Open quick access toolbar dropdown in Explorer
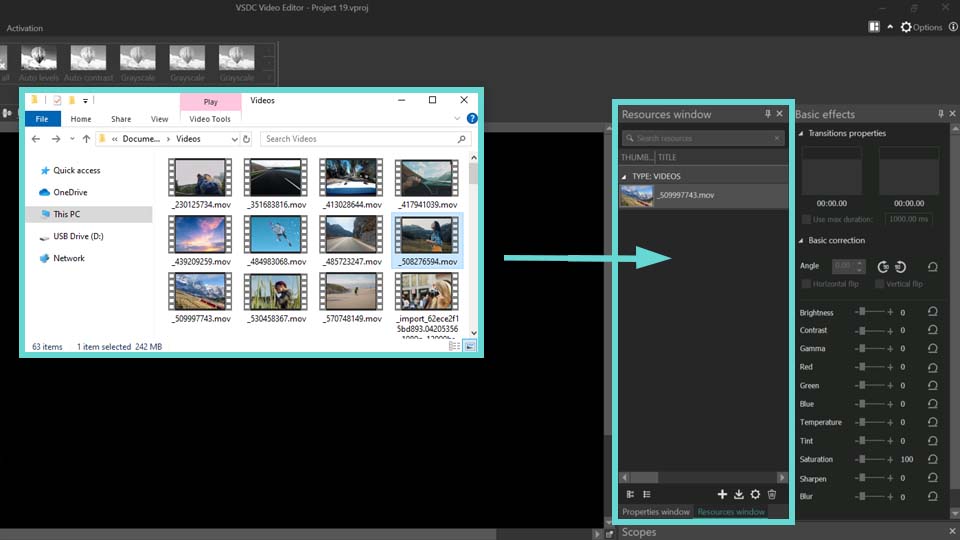The height and width of the screenshot is (540, 960). (86, 100)
